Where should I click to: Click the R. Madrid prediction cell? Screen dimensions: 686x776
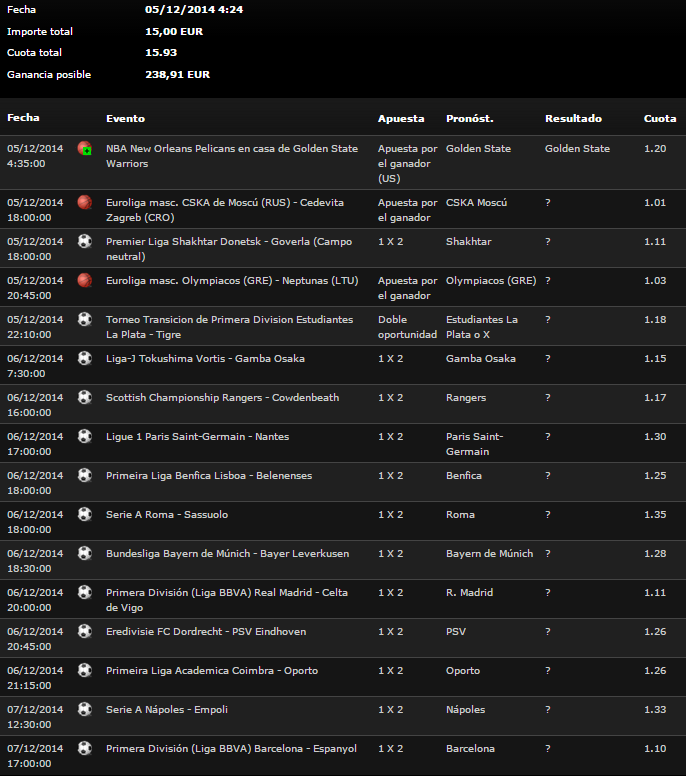click(469, 592)
